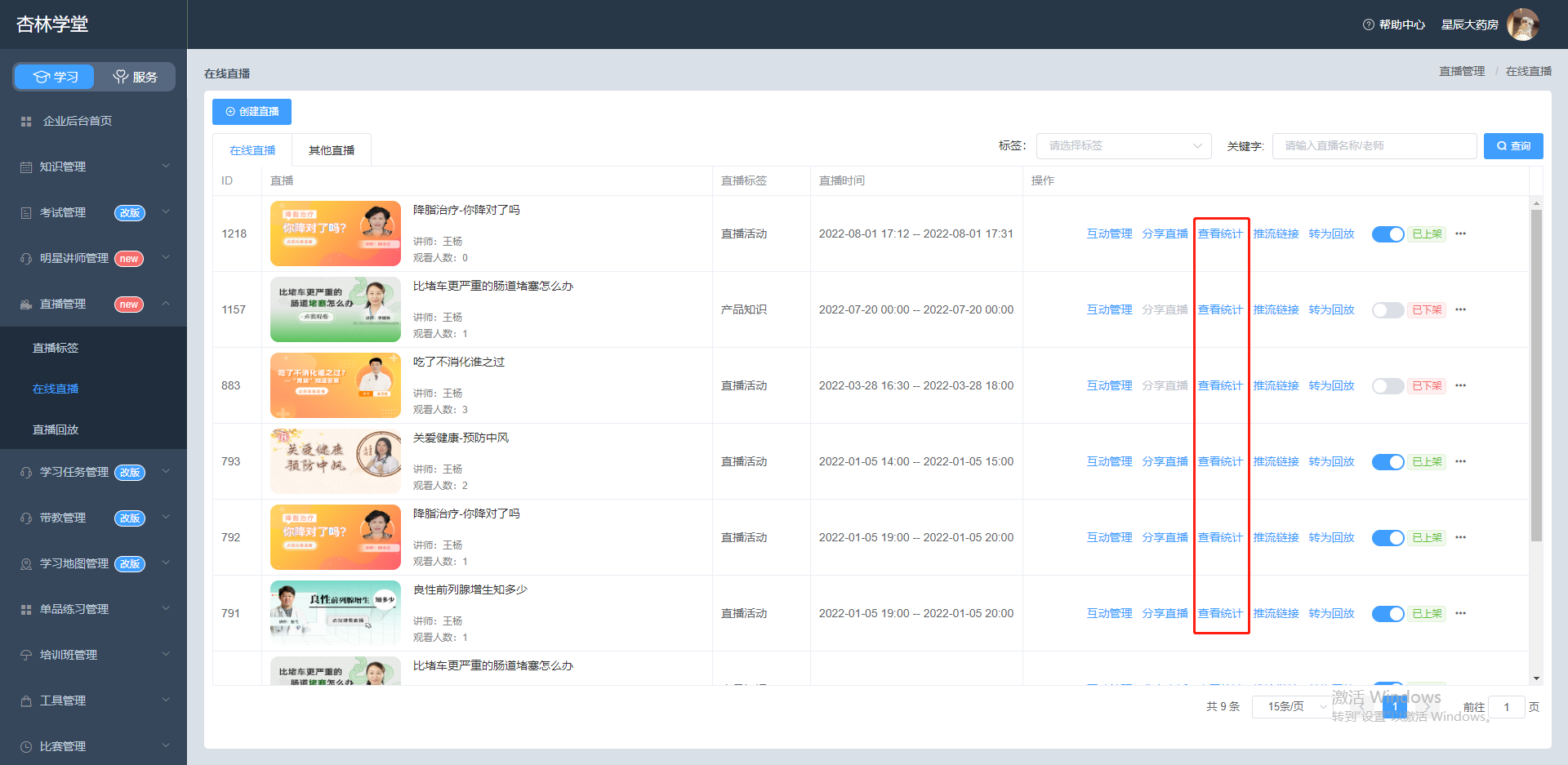Focus the 关键字 keyword search field

click(1374, 146)
